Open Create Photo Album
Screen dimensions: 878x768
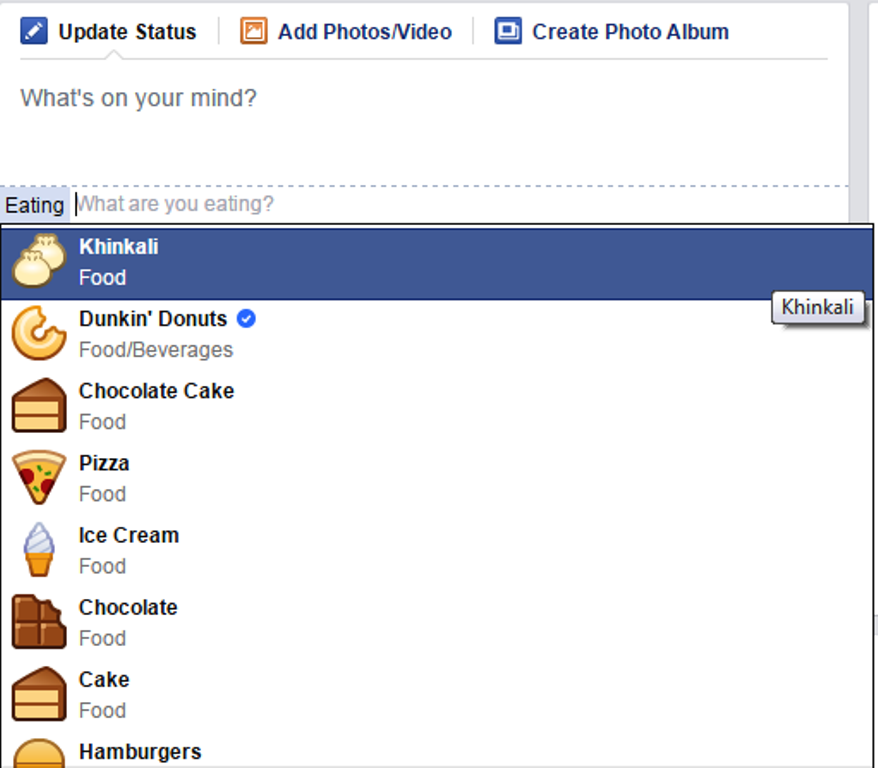pyautogui.click(x=611, y=31)
